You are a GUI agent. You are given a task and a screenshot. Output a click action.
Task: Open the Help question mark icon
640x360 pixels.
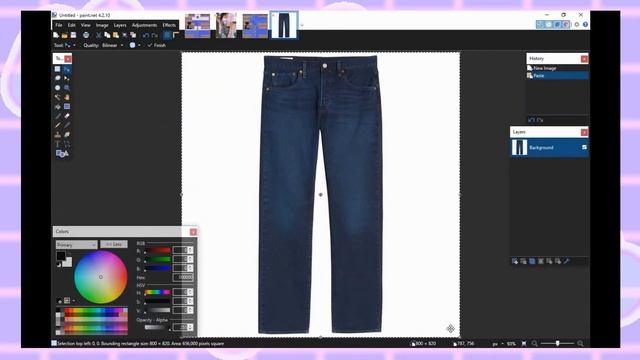coord(585,24)
